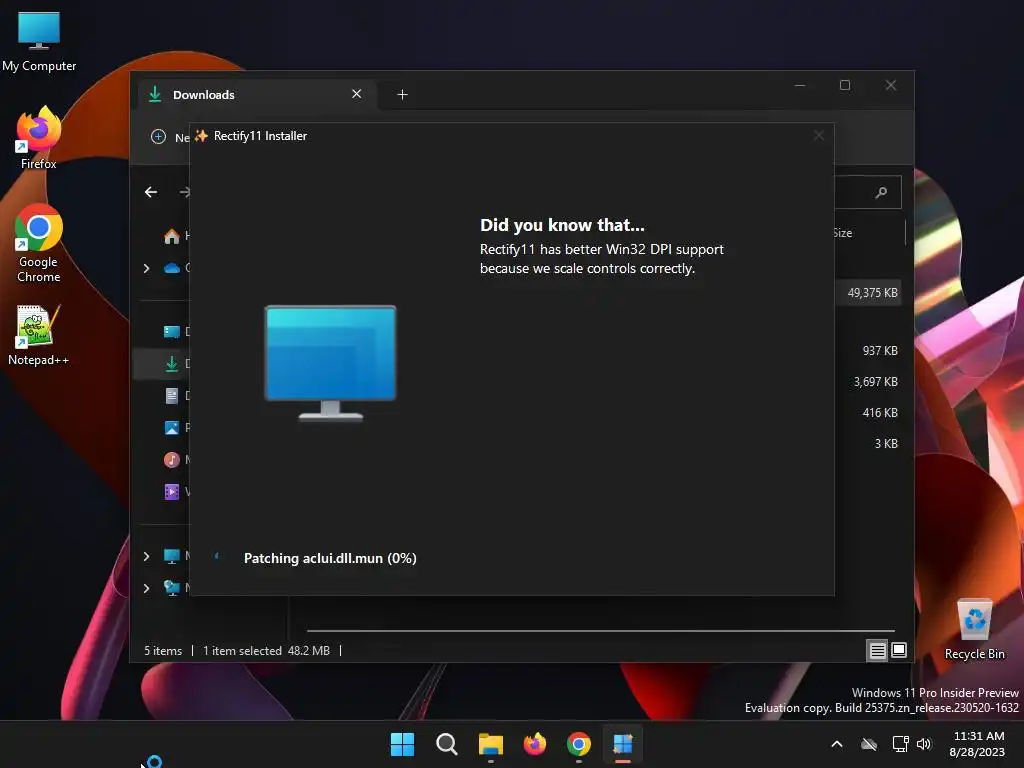Viewport: 1024px width, 768px height.
Task: Open the Recycle Bin
Action: point(974,629)
